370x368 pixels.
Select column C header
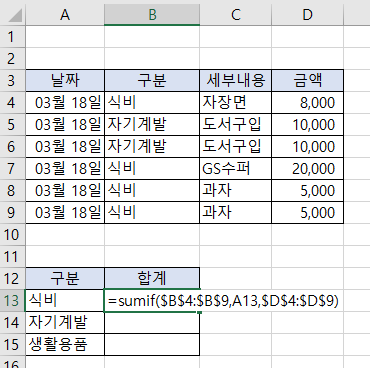pos(236,15)
